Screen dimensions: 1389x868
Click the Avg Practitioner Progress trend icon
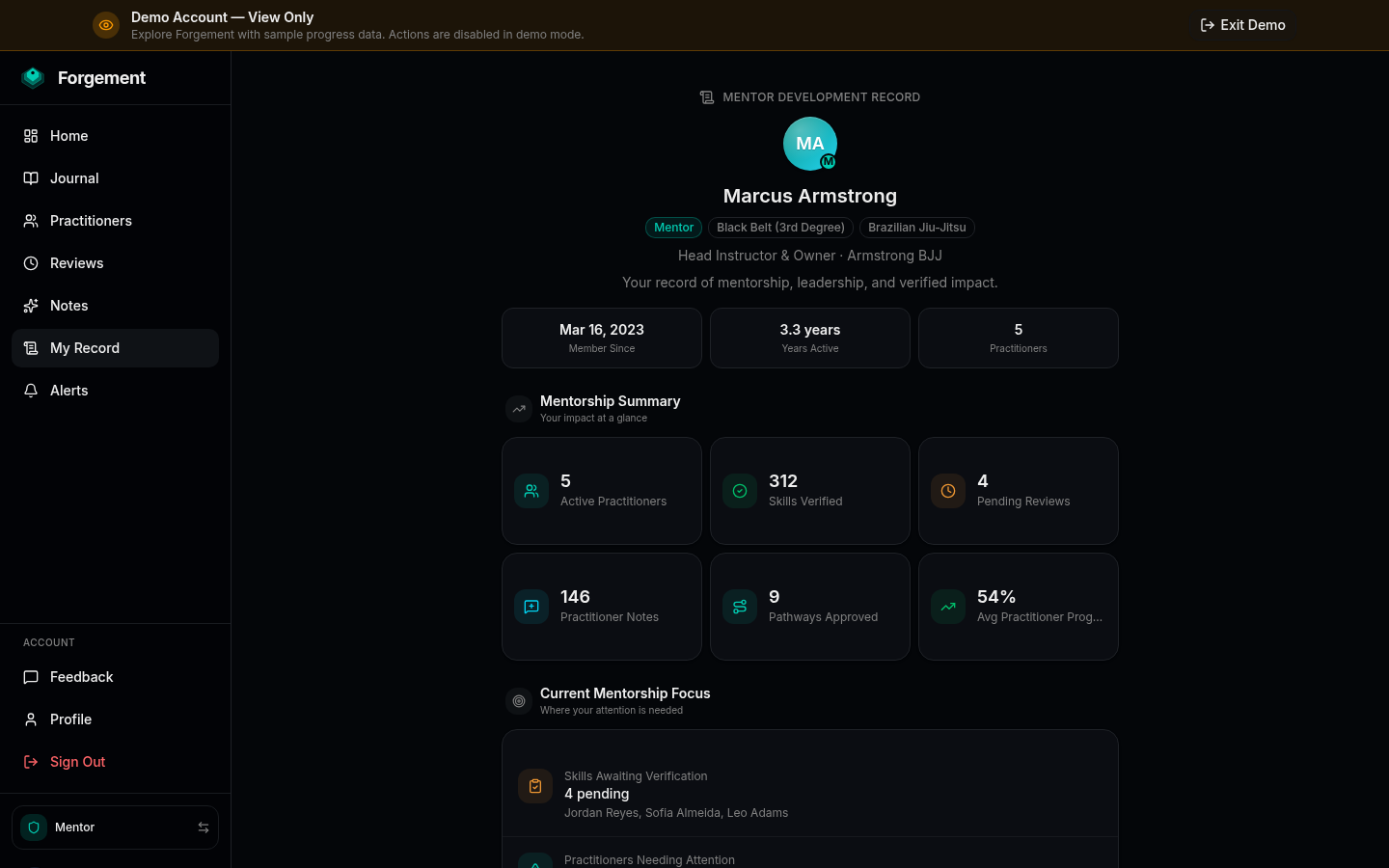tap(948, 607)
